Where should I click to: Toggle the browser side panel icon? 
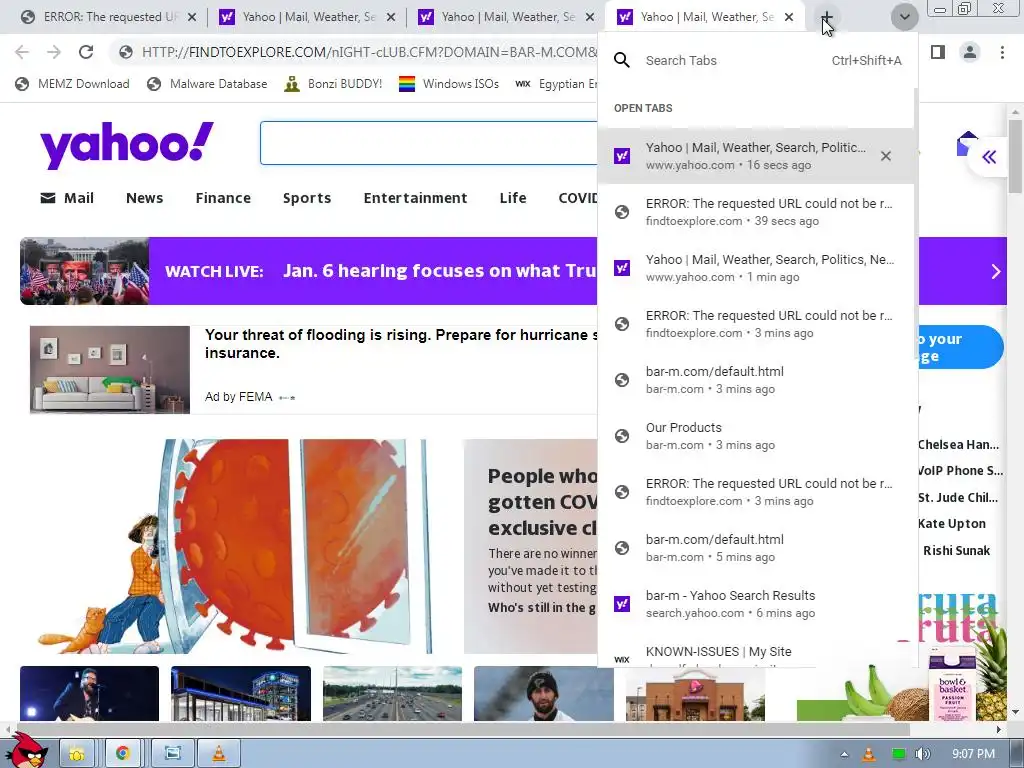pyautogui.click(x=938, y=52)
